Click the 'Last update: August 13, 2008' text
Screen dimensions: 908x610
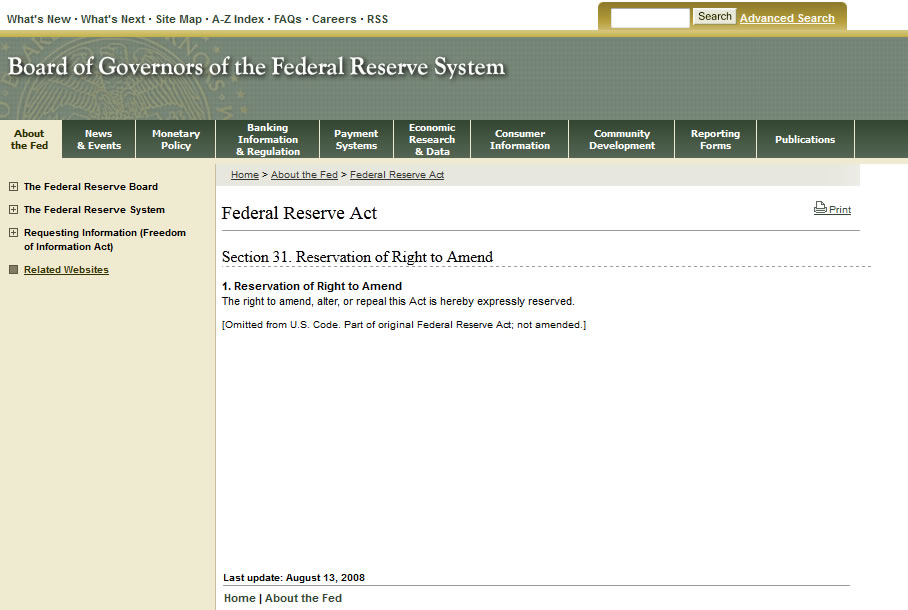[x=294, y=578]
